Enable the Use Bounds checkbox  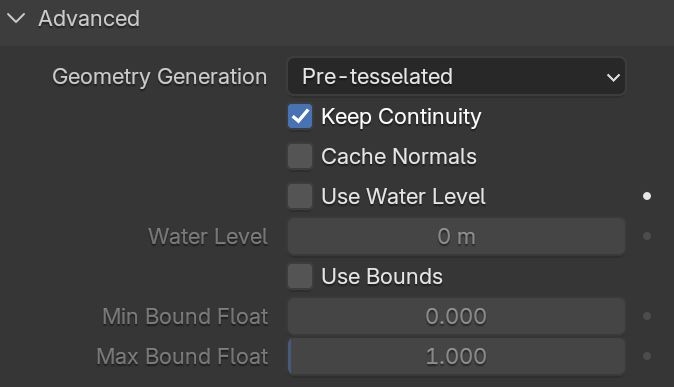[300, 276]
